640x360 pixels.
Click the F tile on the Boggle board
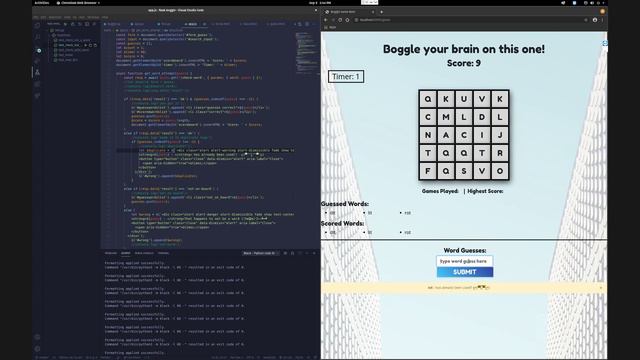tap(428, 171)
